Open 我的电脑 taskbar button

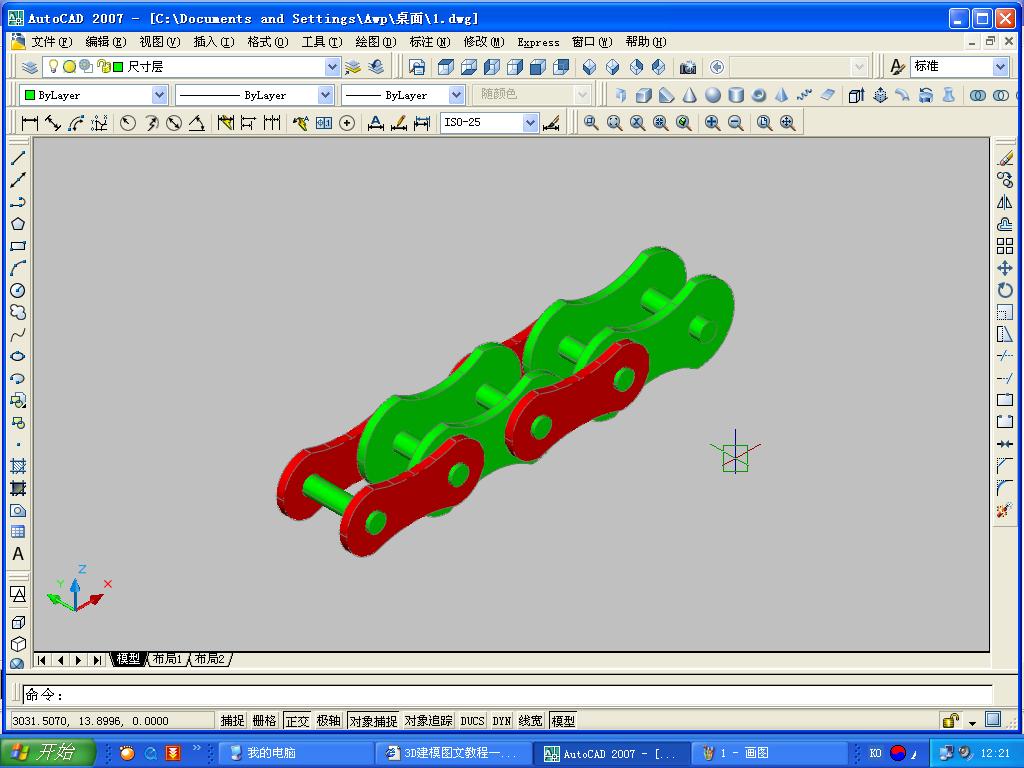(297, 753)
